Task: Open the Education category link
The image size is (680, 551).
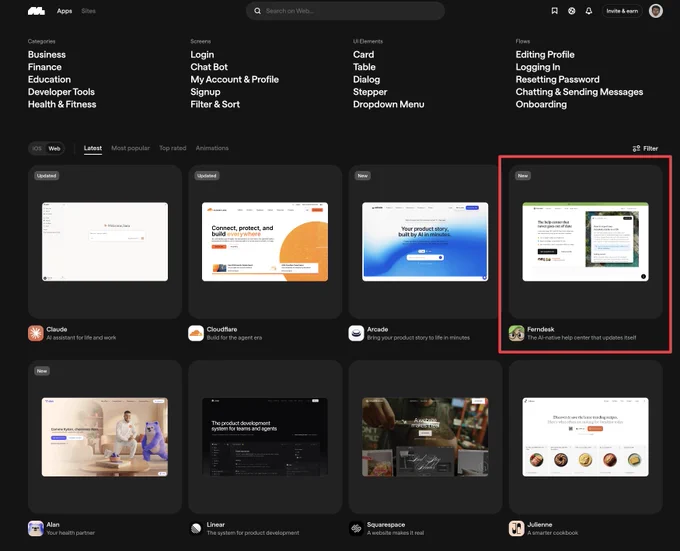Action: coord(49,79)
